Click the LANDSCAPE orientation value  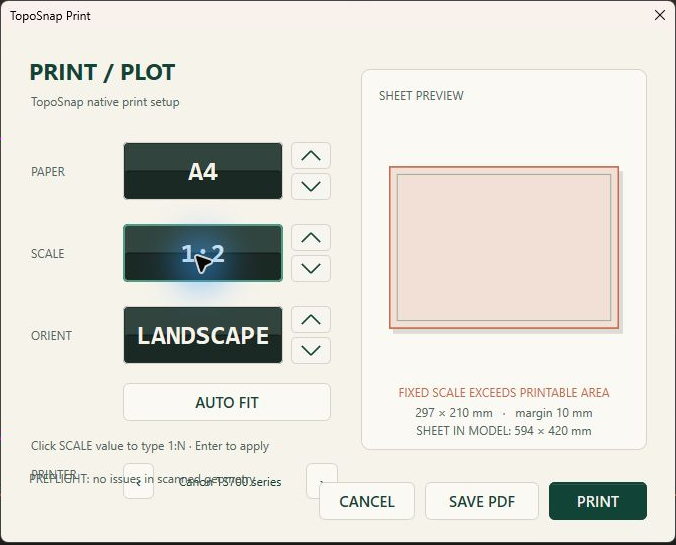pos(203,335)
